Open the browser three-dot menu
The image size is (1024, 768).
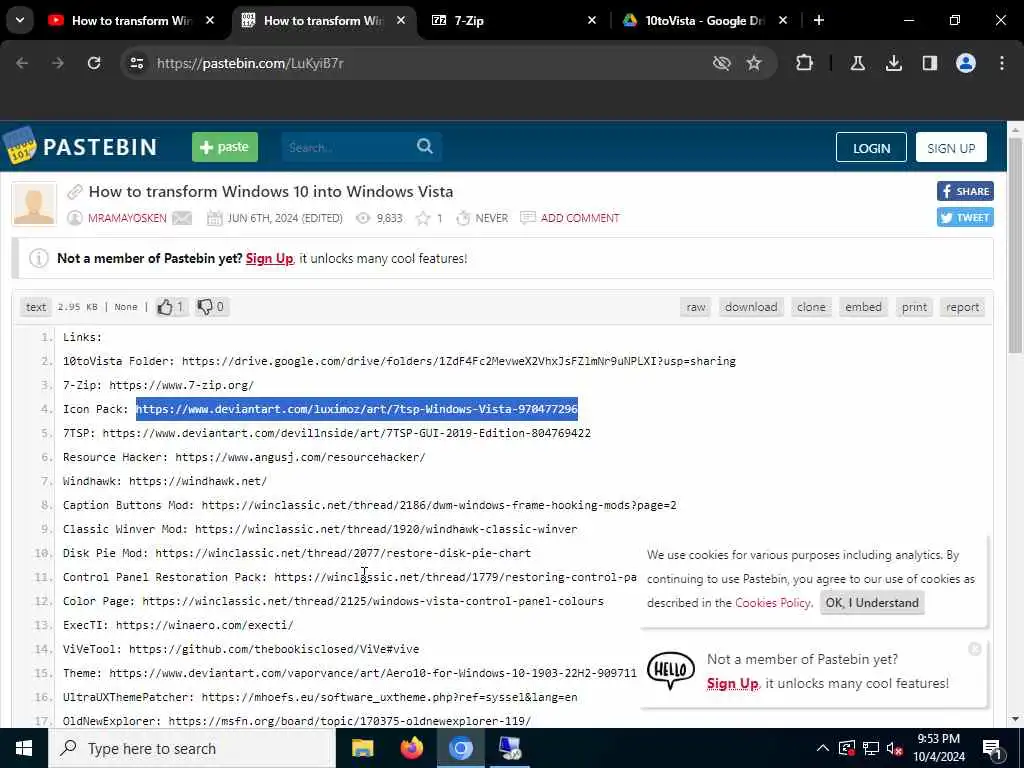point(1002,63)
